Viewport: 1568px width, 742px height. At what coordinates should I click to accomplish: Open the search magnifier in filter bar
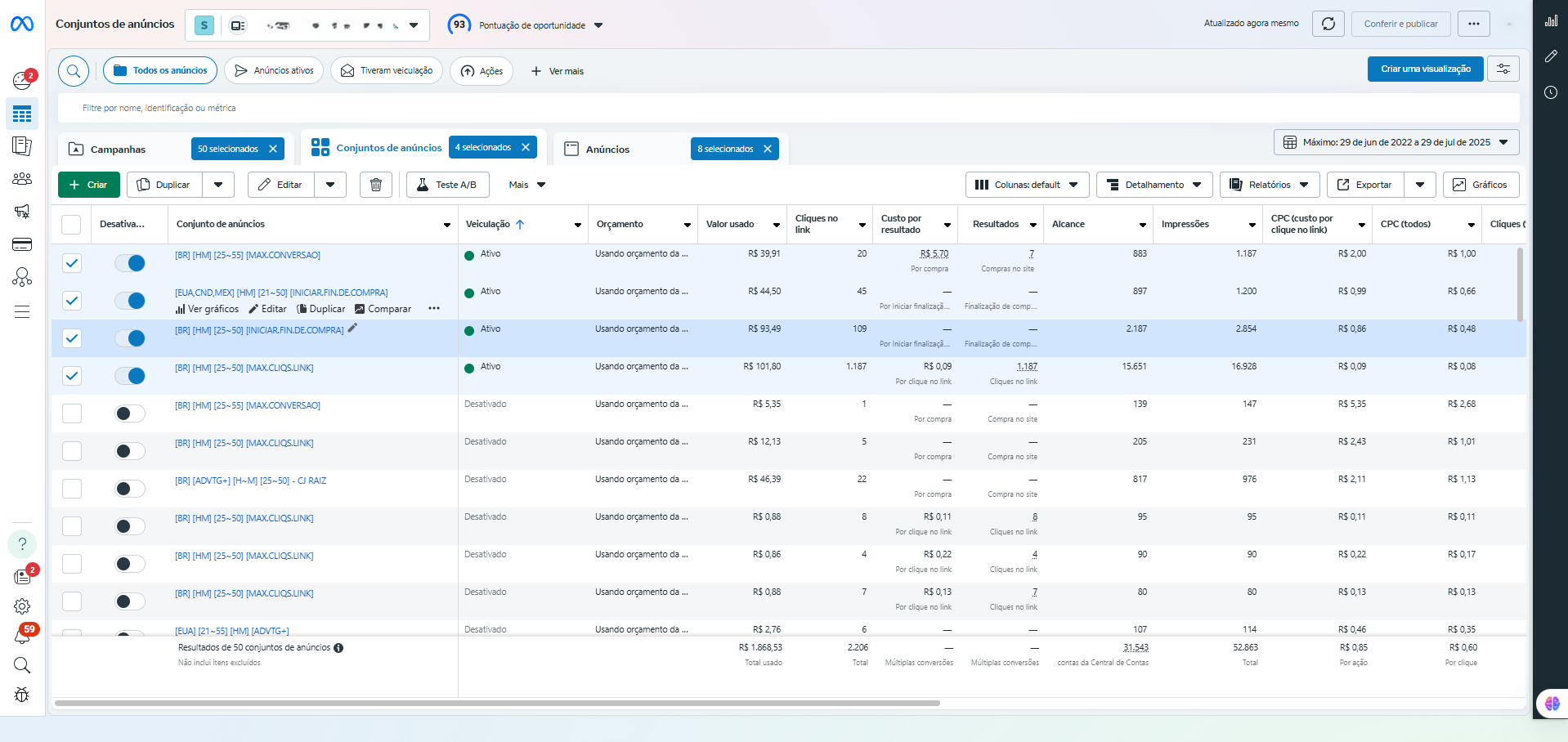(74, 71)
